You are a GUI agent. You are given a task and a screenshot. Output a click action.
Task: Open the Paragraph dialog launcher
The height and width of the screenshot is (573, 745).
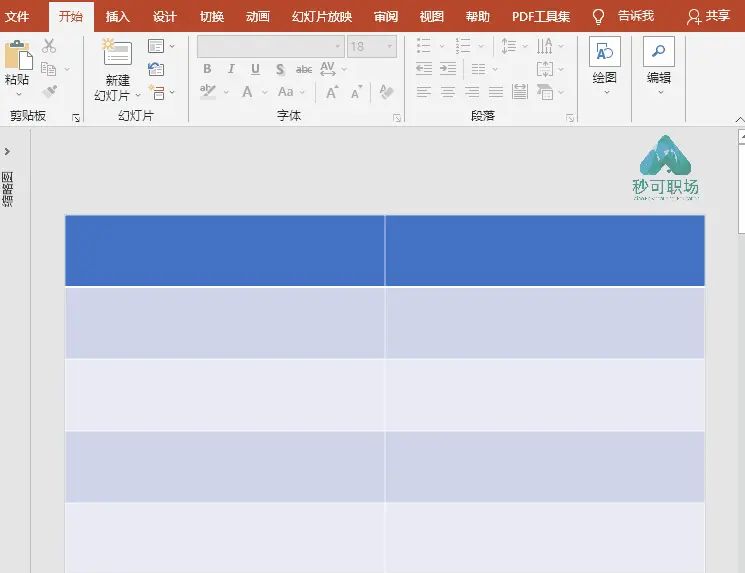[x=570, y=118]
